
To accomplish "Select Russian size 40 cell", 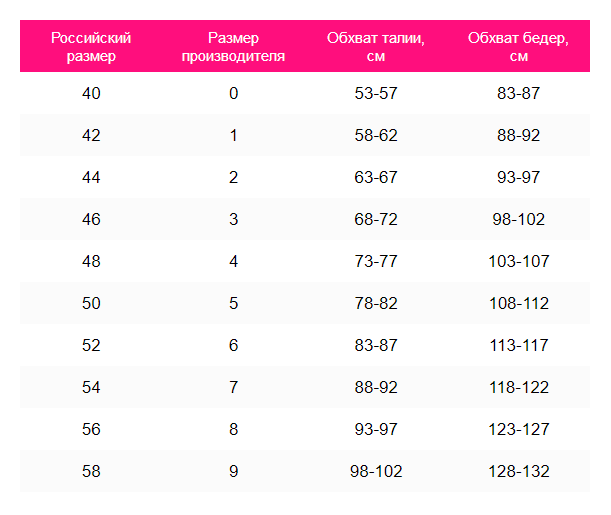I will click(x=91, y=93).
